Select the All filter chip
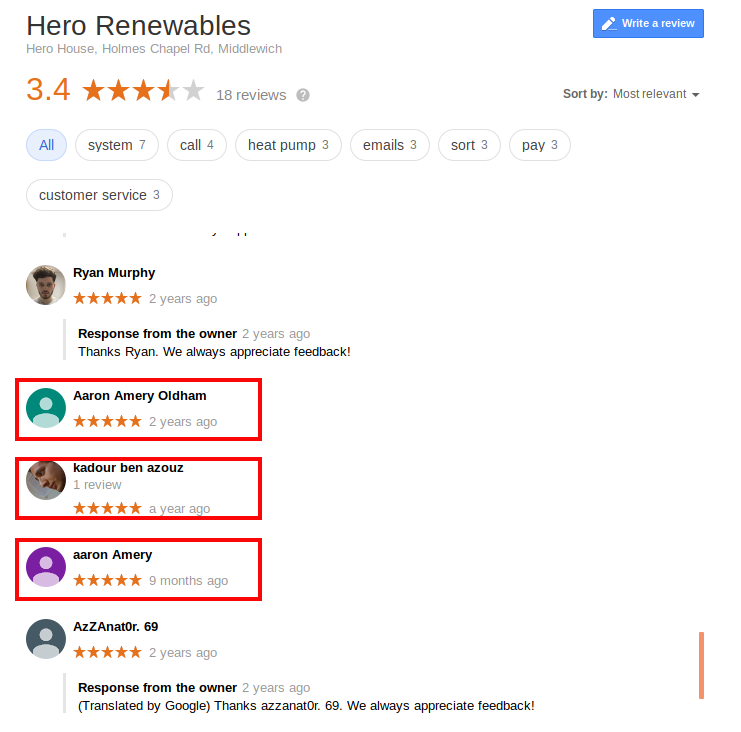Viewport: 741px width, 732px height. [x=46, y=145]
